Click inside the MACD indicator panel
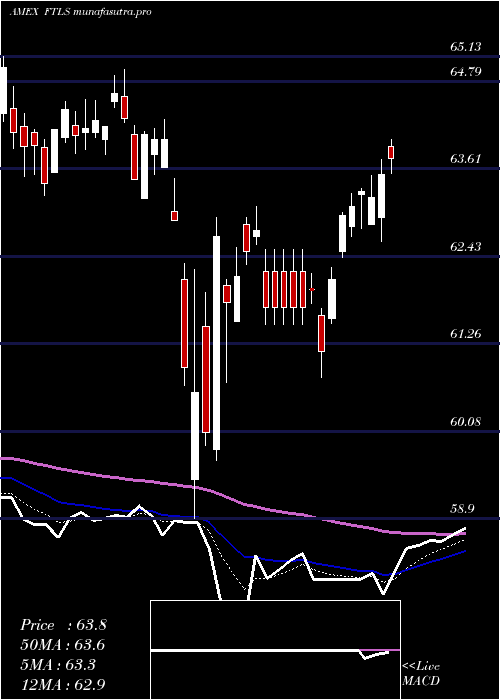This screenshot has width=500, height=700. [x=275, y=650]
